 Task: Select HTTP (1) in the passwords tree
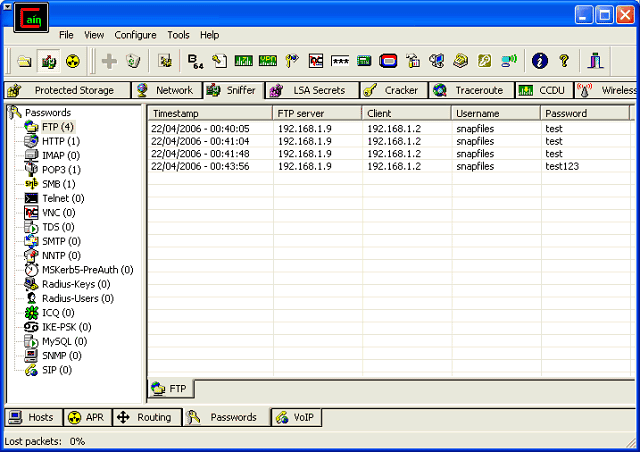click(x=60, y=141)
